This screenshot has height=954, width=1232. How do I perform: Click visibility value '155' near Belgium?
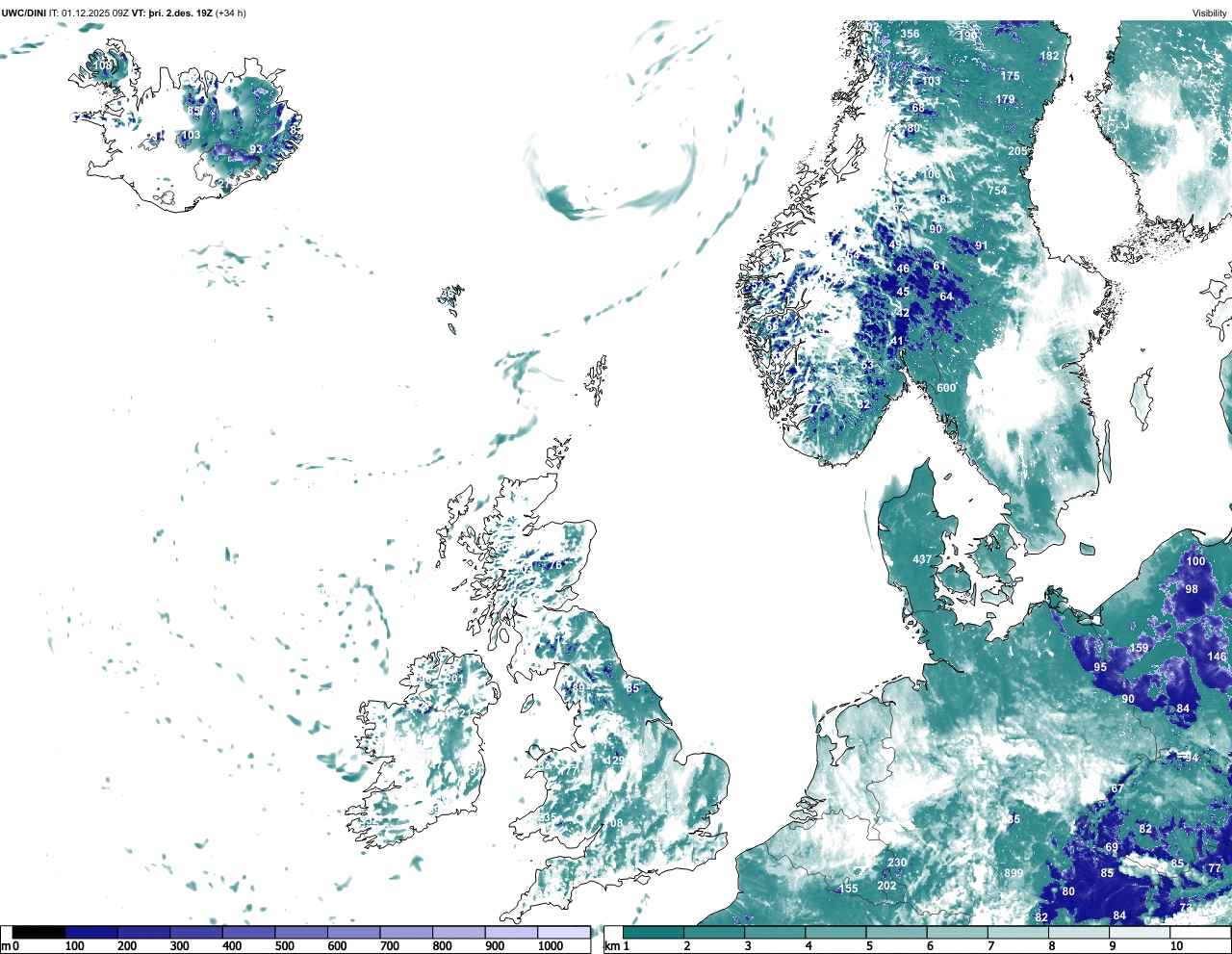point(848,889)
